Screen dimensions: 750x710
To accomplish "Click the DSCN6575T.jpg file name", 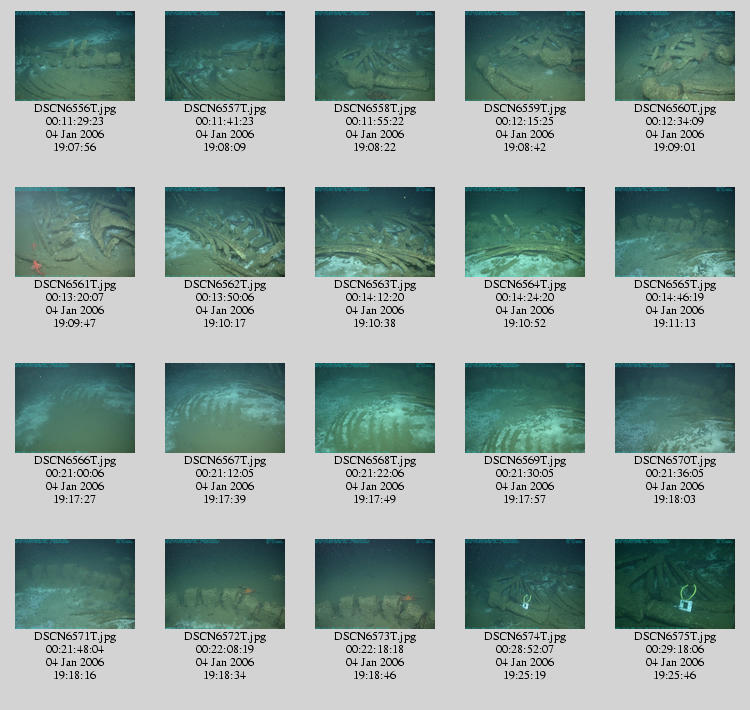I will click(x=675, y=637).
